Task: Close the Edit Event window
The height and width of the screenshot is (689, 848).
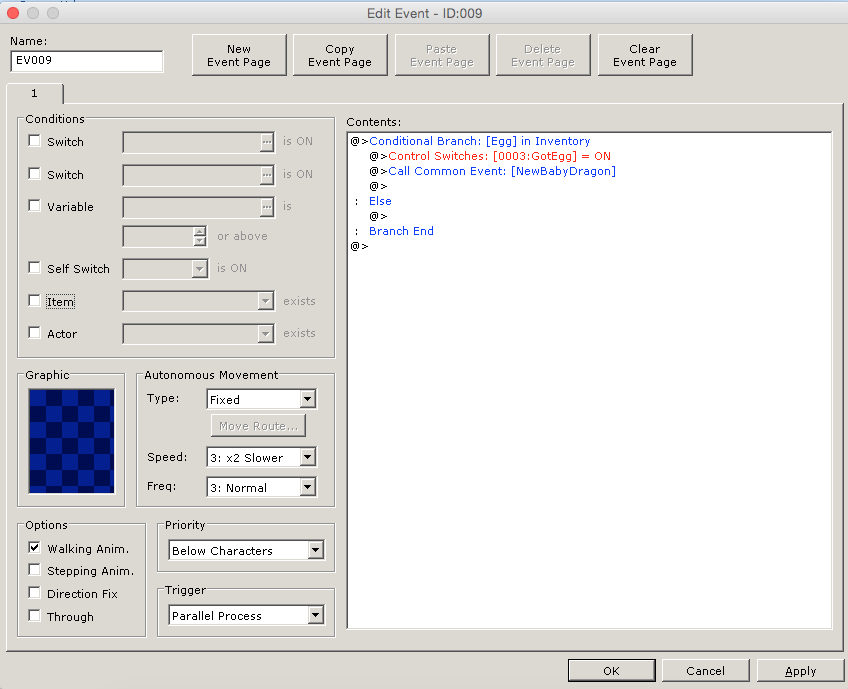Action: (13, 13)
